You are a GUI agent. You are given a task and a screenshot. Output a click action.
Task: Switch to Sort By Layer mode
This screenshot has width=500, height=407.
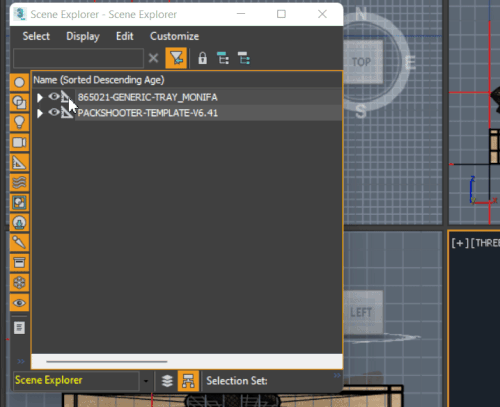[x=167, y=381]
